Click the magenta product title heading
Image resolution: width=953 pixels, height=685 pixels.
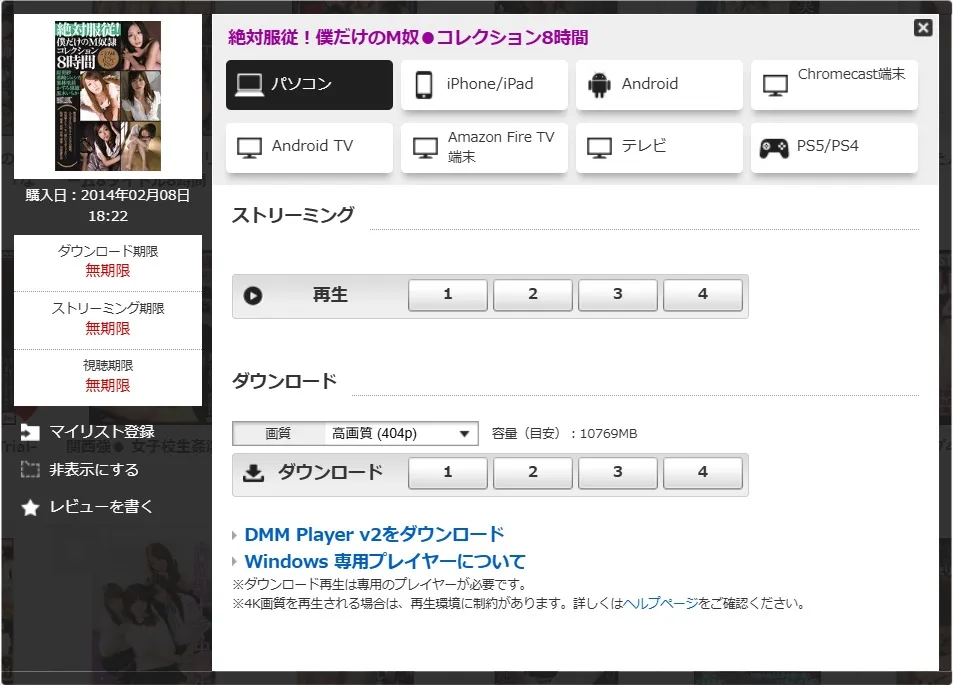point(408,38)
